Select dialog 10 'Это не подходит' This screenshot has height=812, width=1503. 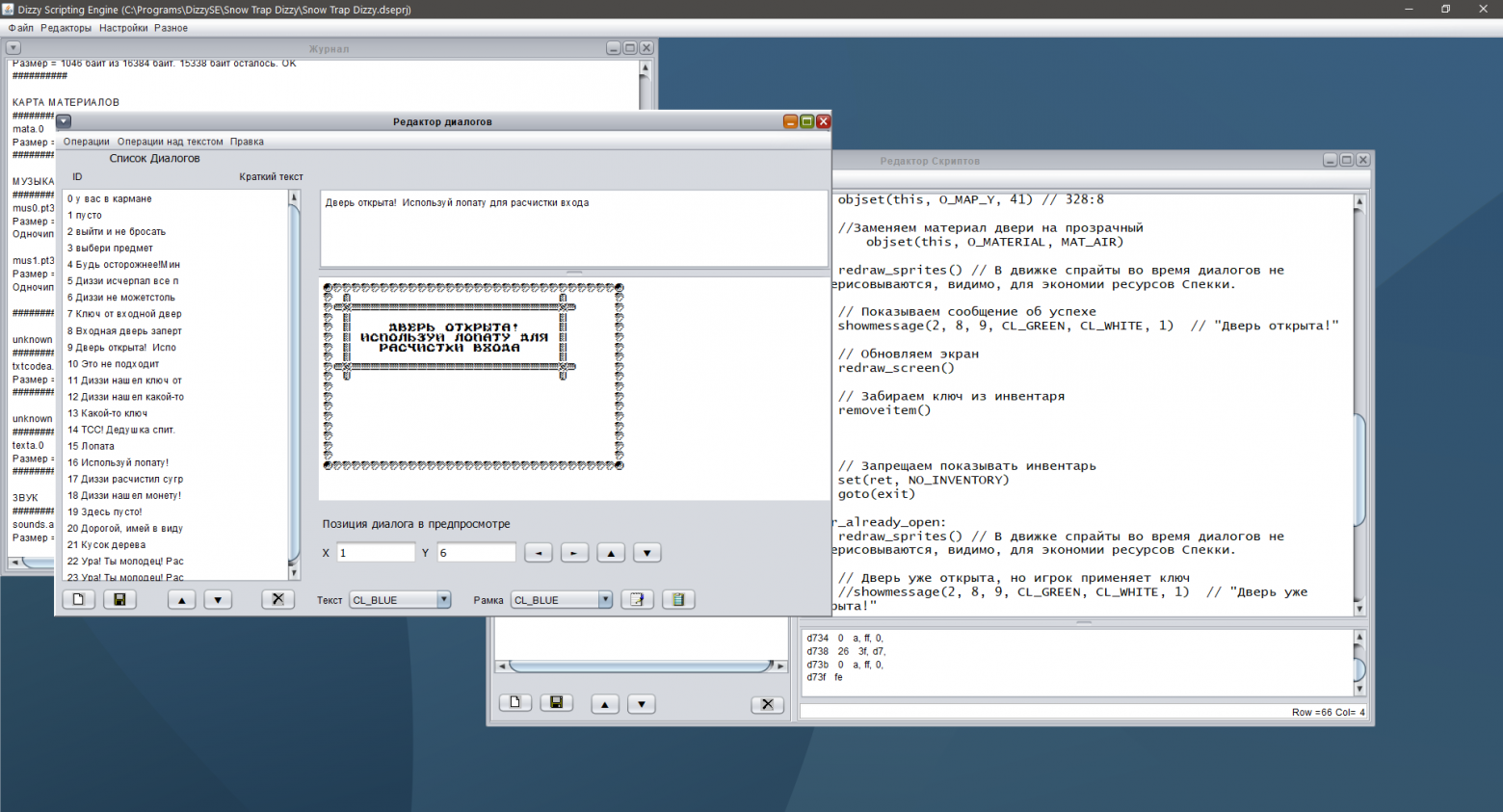(x=176, y=363)
